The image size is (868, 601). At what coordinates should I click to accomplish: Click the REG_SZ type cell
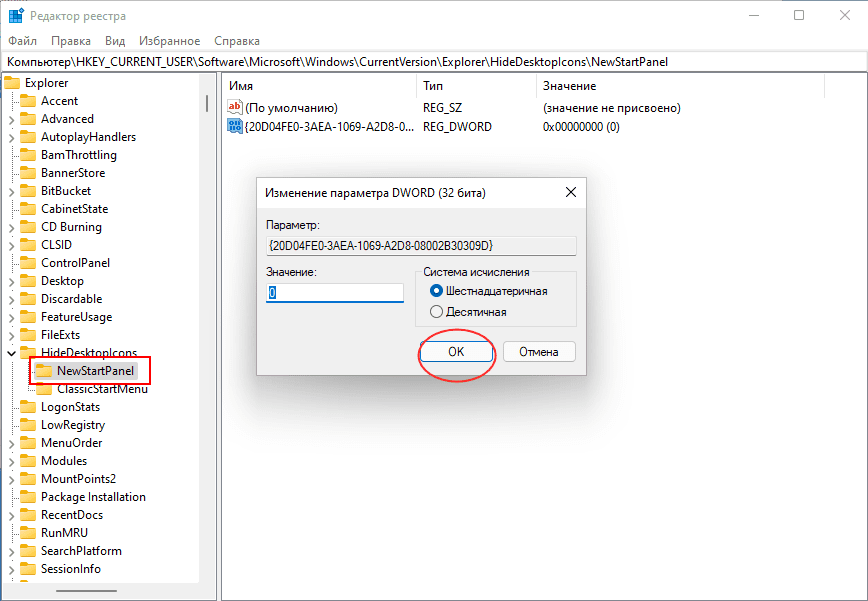click(442, 108)
